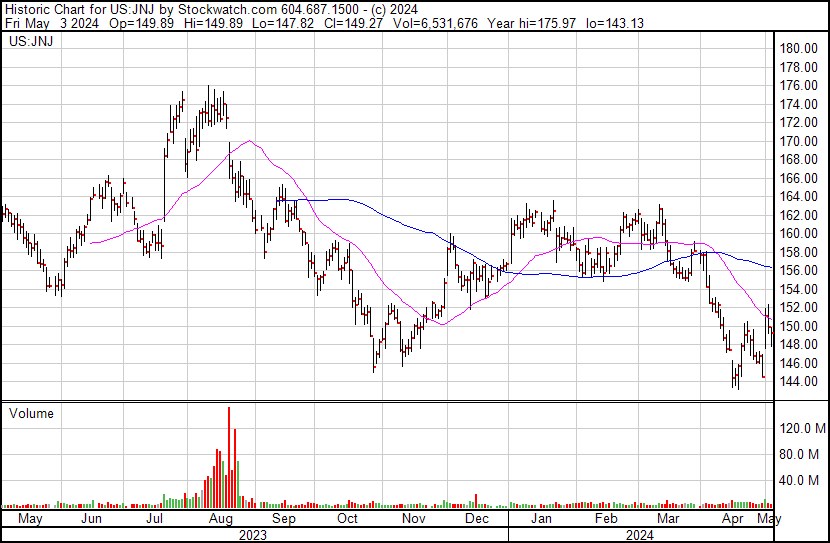Image resolution: width=830 pixels, height=543 pixels.
Task: Click the Hi=149.89 high price value
Action: tap(213, 23)
